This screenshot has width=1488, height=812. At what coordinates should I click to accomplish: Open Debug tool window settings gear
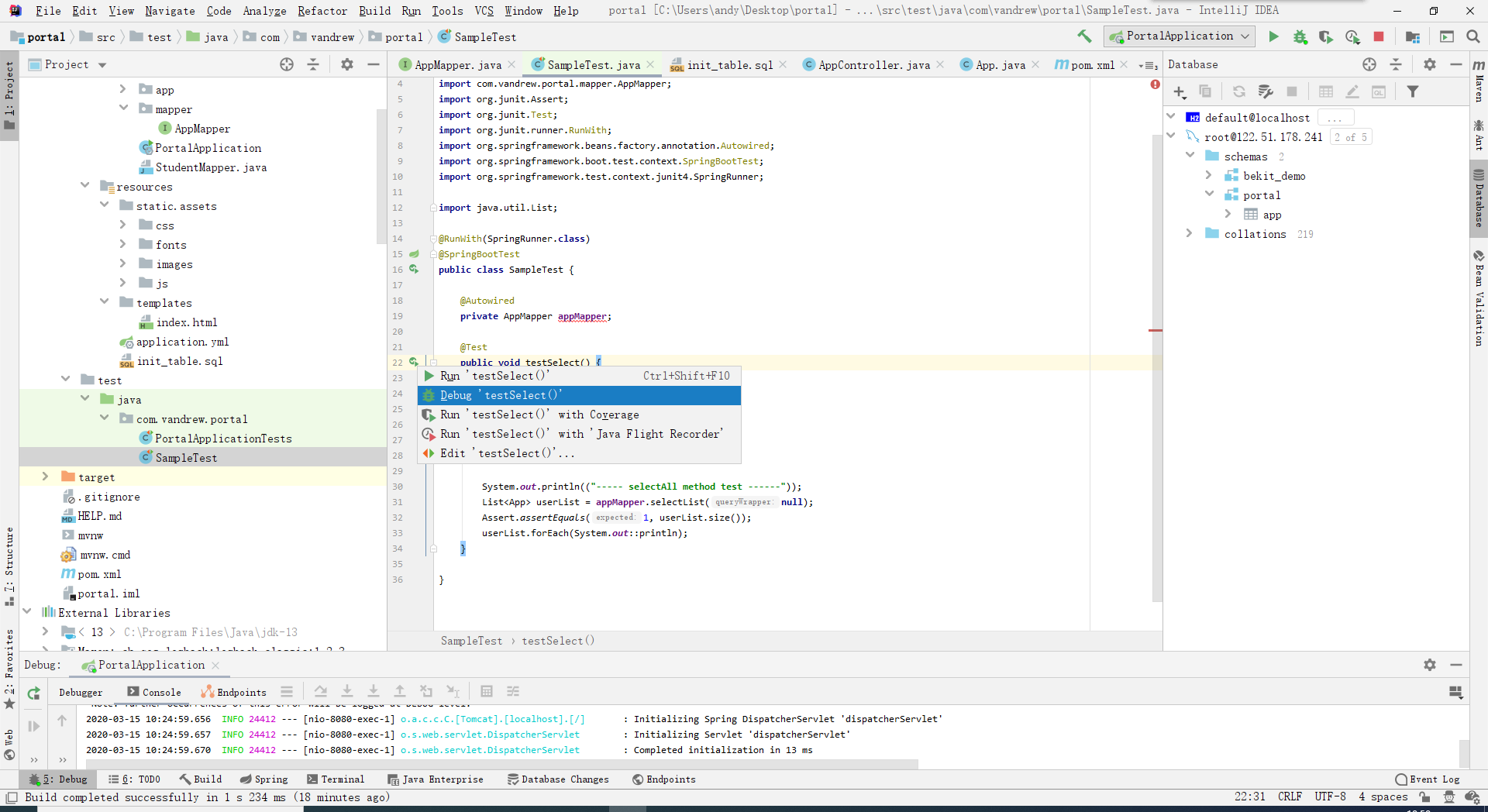click(1430, 665)
